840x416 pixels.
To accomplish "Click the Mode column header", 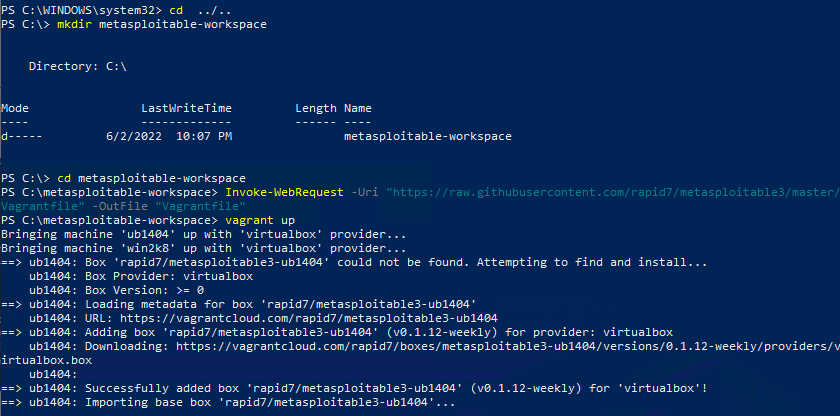I will tap(14, 109).
